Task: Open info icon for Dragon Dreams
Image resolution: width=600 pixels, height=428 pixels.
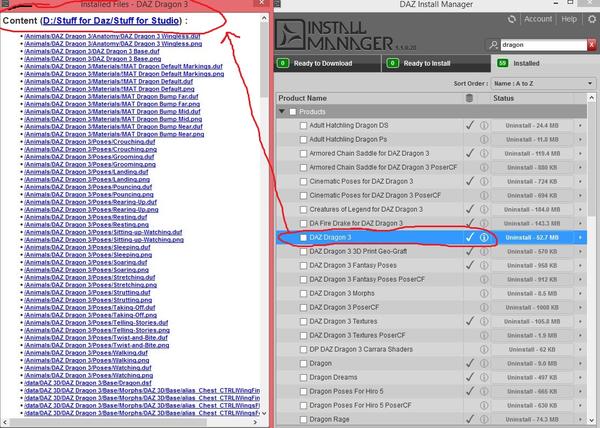Action: click(484, 377)
